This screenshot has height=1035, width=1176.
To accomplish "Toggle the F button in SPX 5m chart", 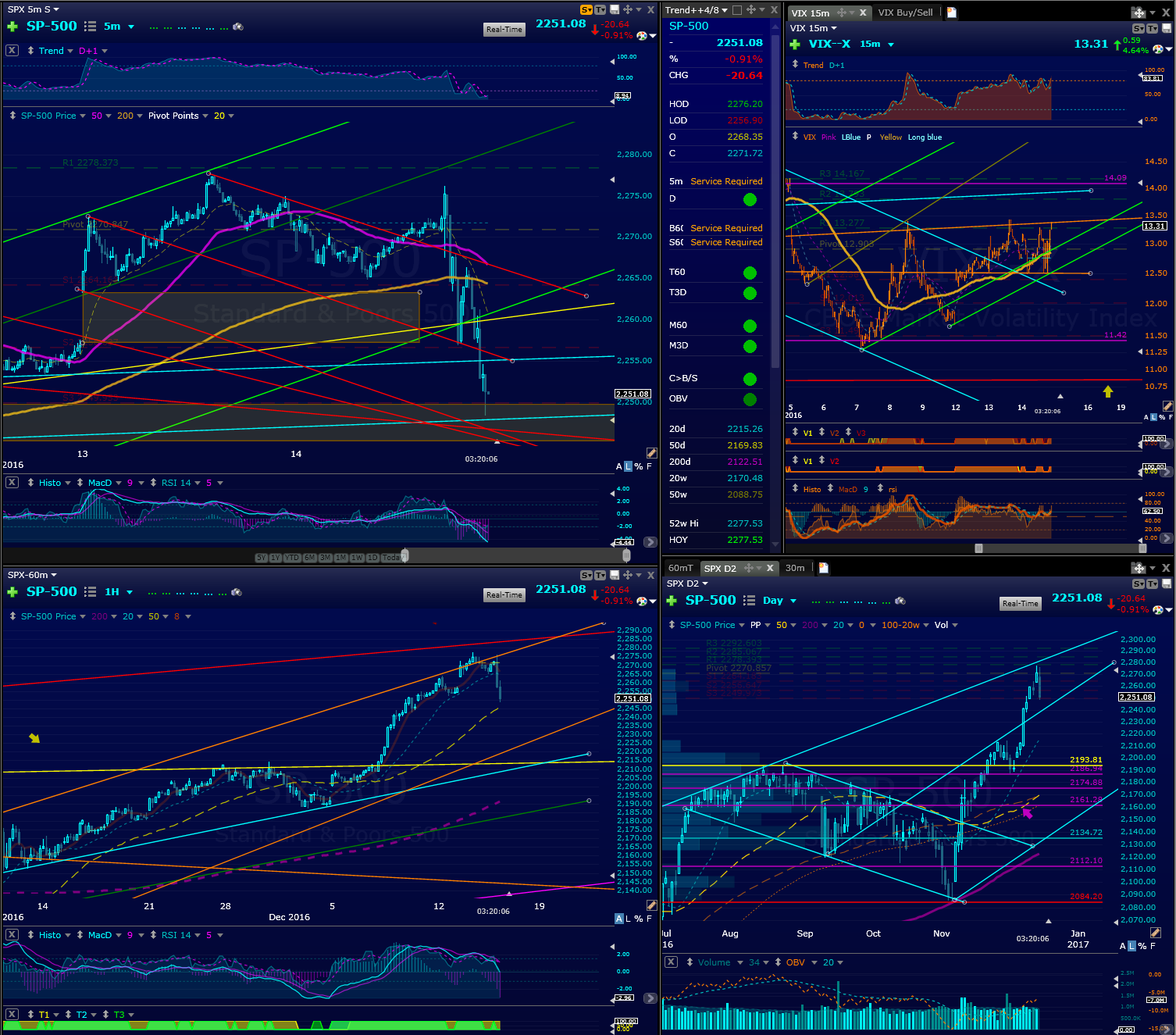I will tap(649, 466).
